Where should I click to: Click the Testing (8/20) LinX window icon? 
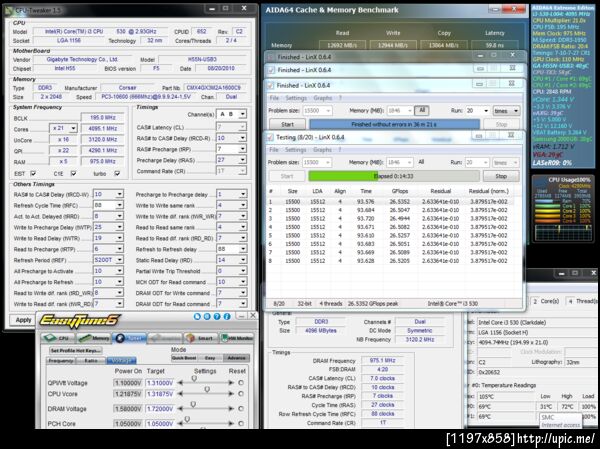pos(270,137)
